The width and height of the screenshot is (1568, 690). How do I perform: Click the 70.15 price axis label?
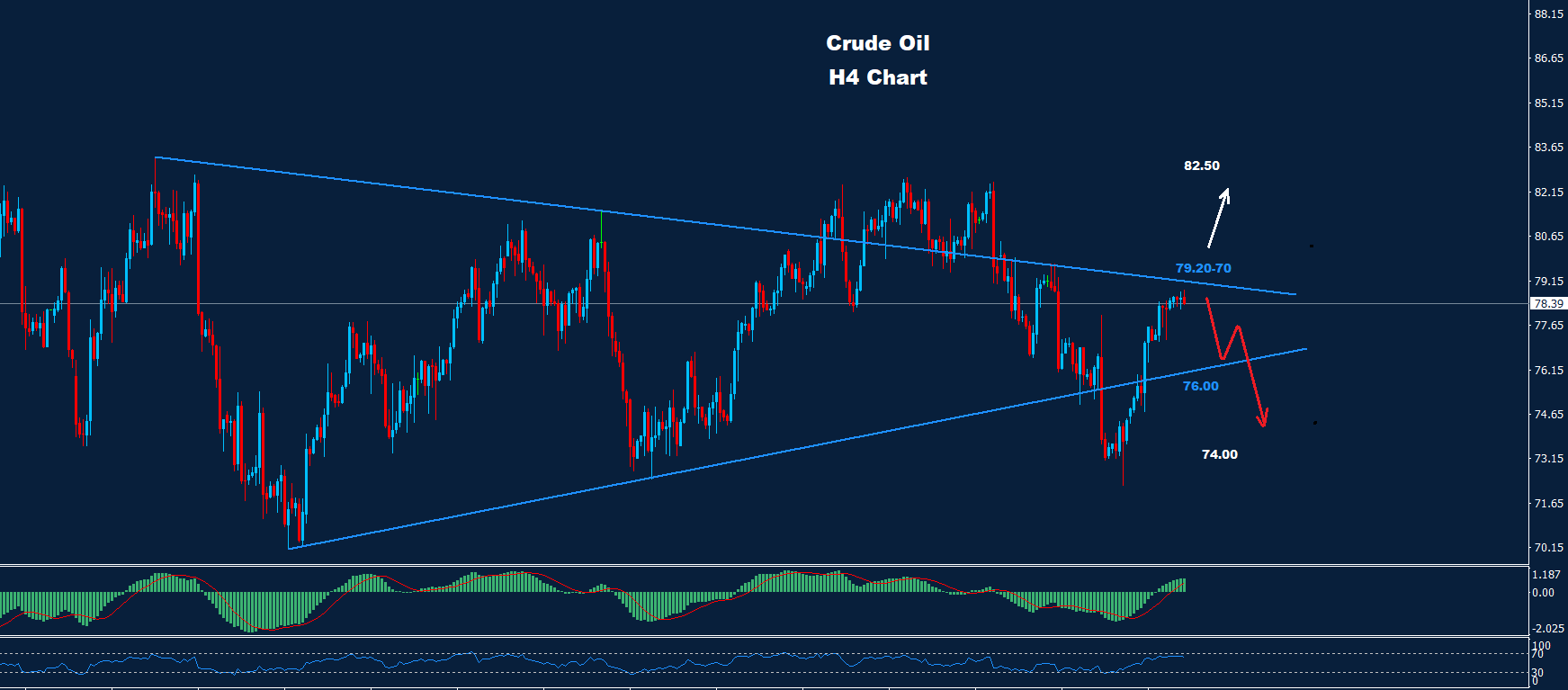click(1547, 548)
